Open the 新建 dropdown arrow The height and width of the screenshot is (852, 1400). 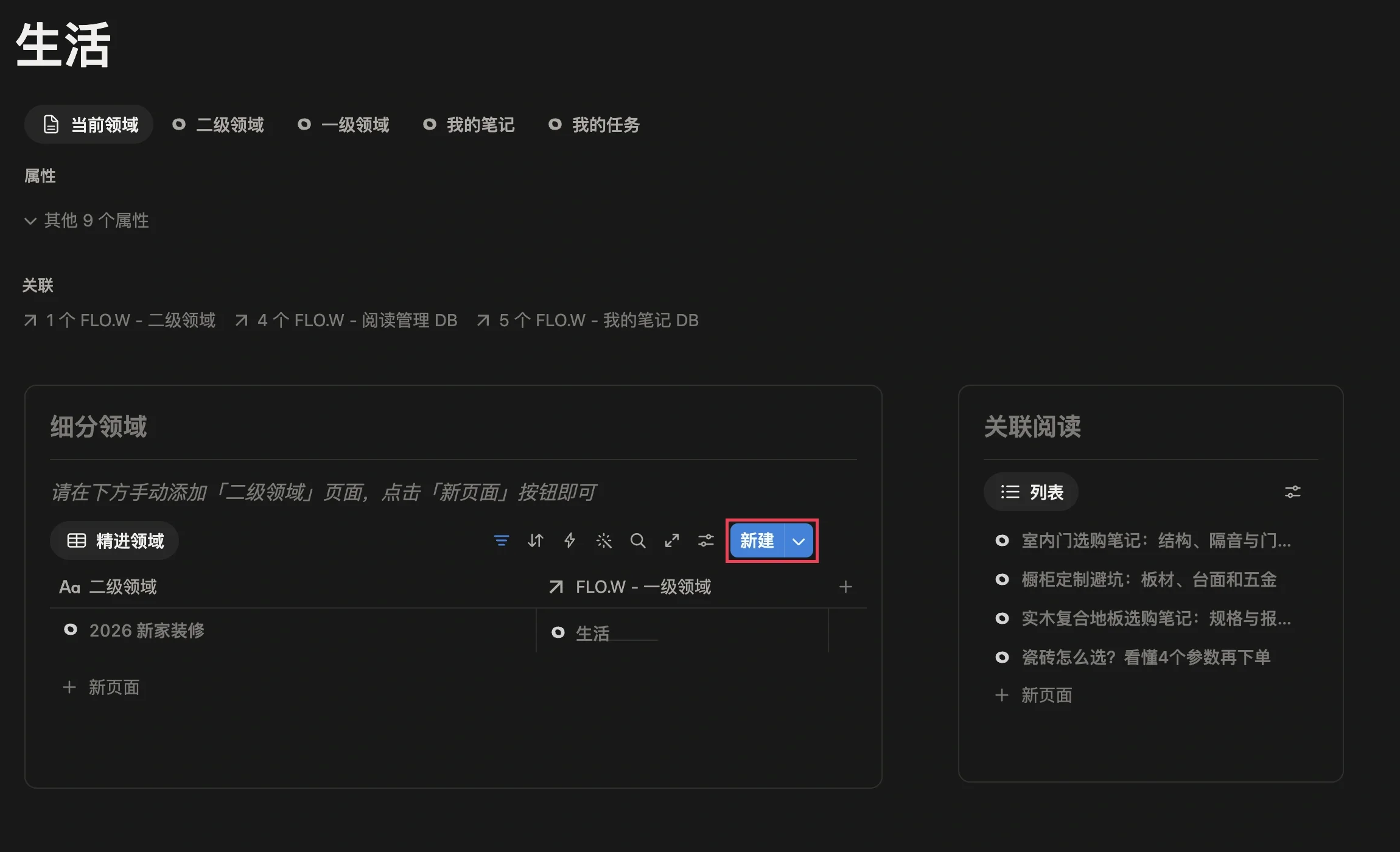point(799,541)
